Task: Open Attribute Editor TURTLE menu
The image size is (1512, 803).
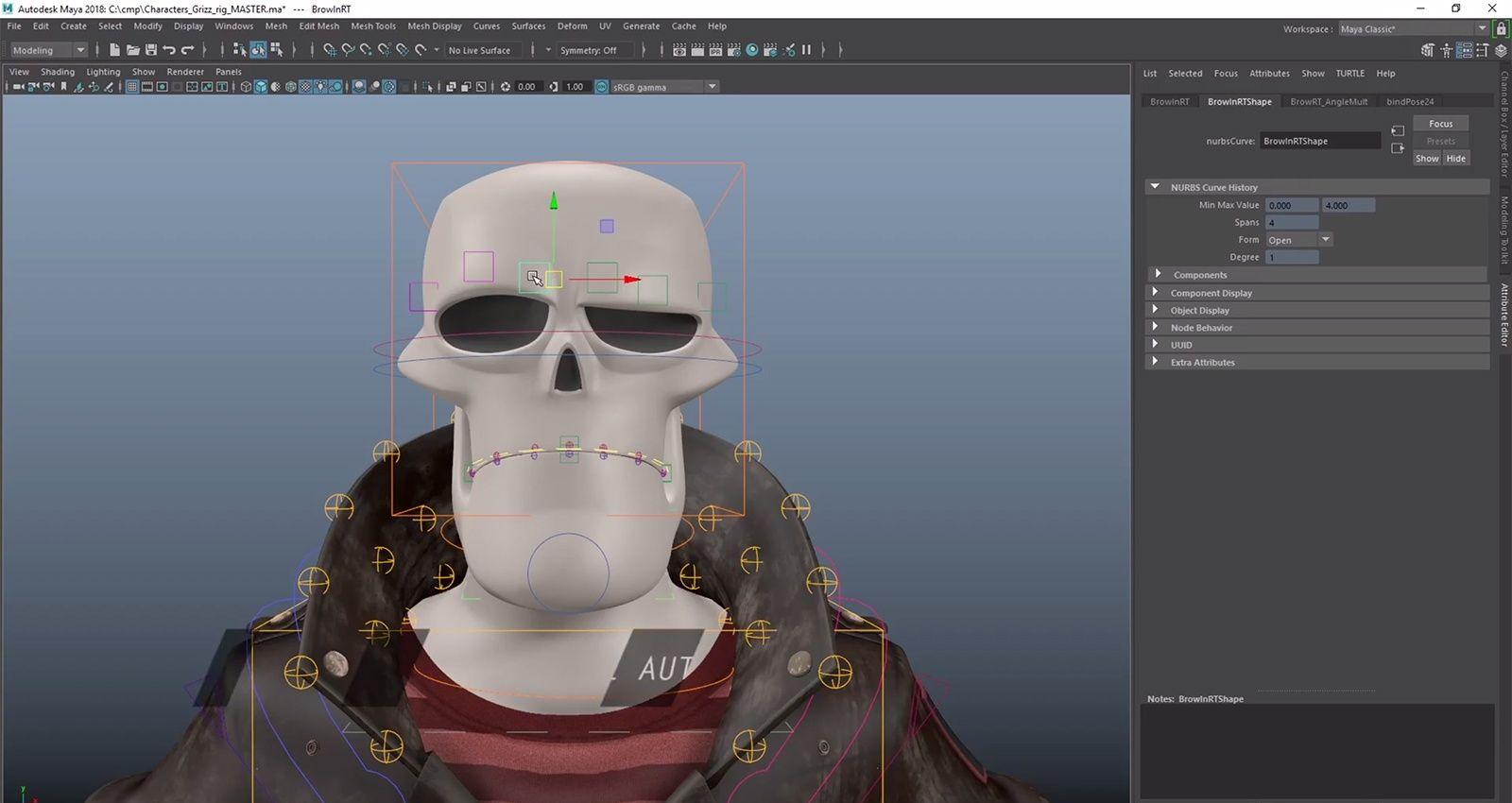Action: [1349, 73]
